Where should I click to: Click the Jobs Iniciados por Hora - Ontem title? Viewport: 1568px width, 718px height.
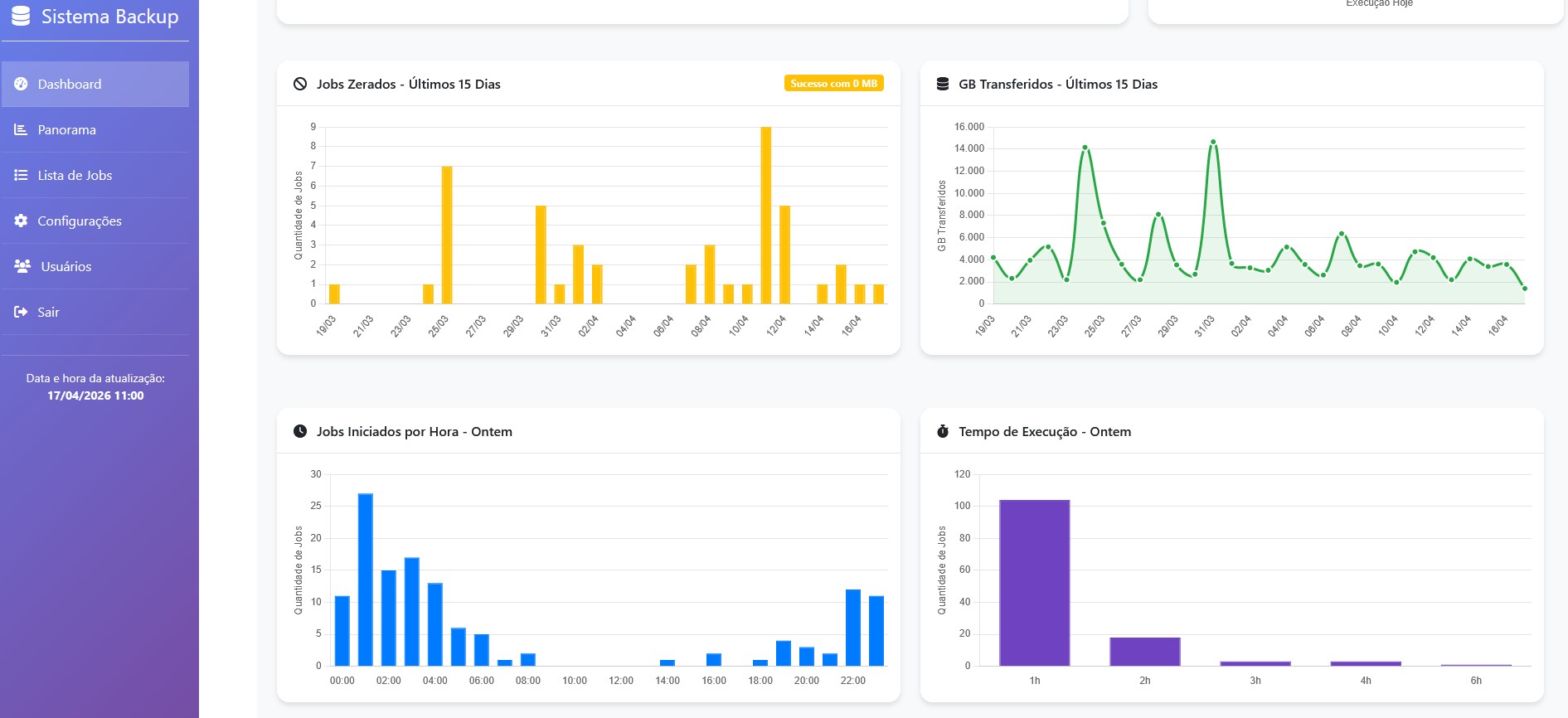(x=415, y=431)
